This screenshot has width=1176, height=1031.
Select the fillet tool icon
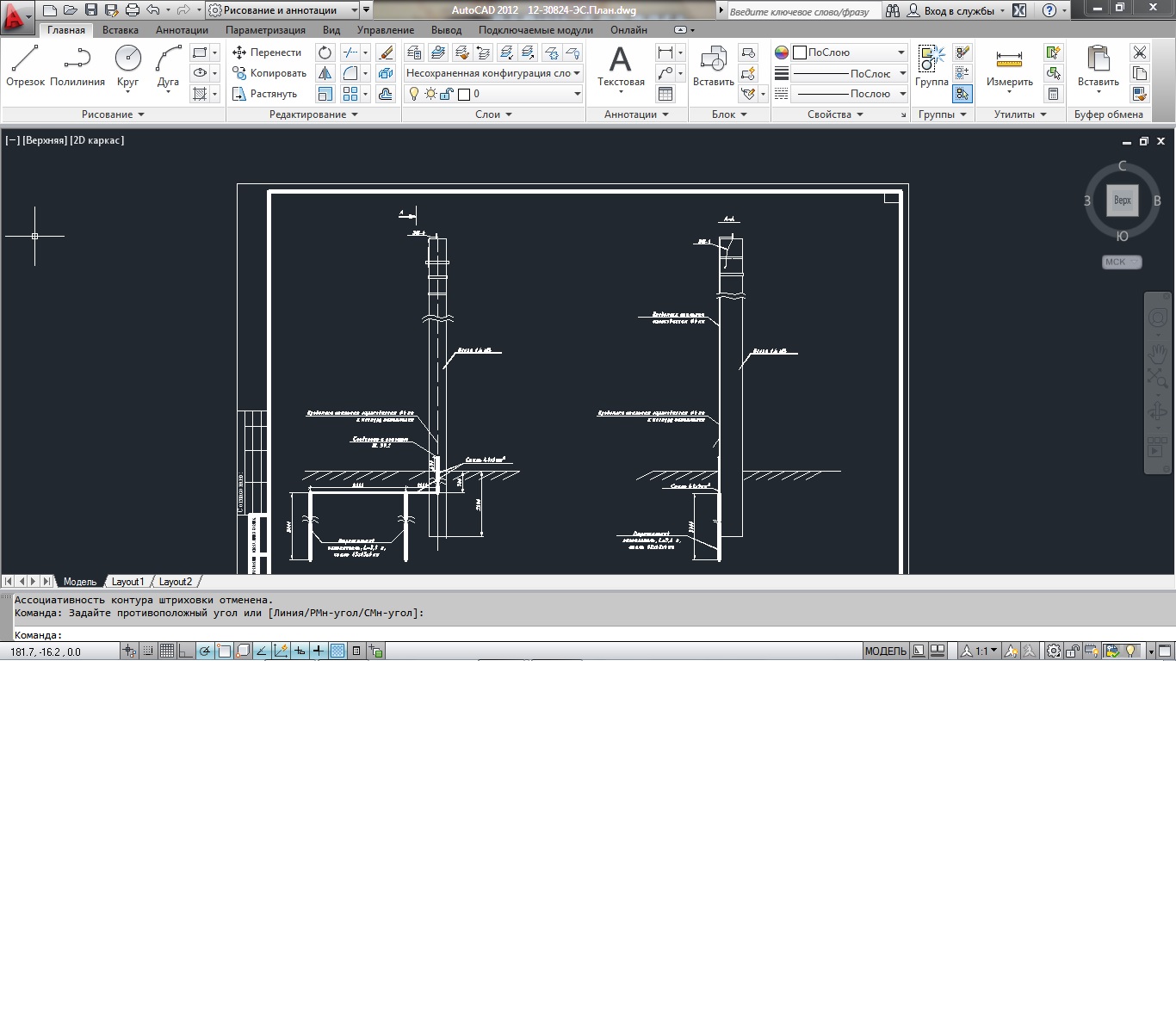pos(350,73)
